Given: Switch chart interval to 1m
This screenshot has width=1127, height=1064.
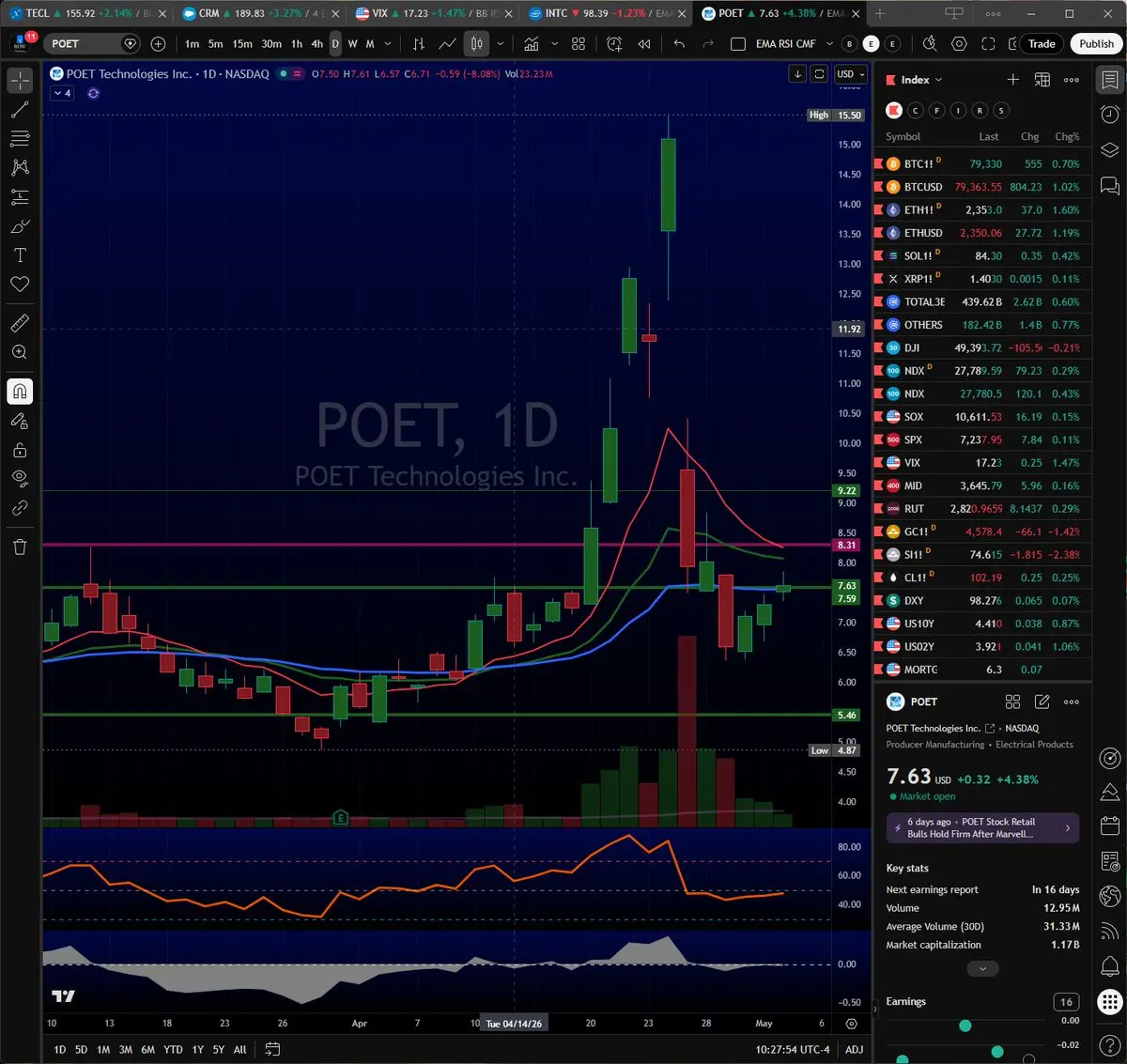Looking at the screenshot, I should [192, 44].
